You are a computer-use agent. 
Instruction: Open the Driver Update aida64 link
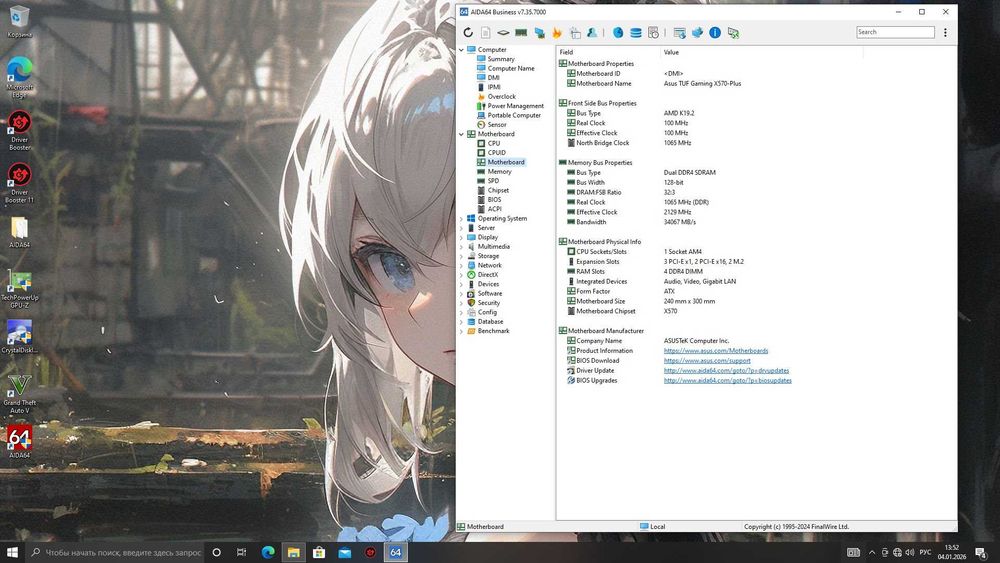pyautogui.click(x=726, y=370)
